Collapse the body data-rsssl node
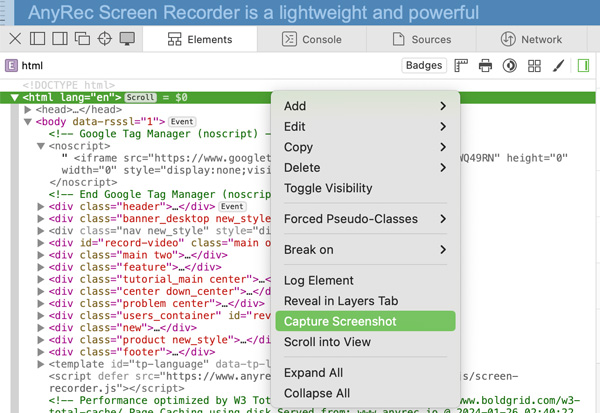Screen dimensions: 600x413 pyautogui.click(x=28, y=122)
